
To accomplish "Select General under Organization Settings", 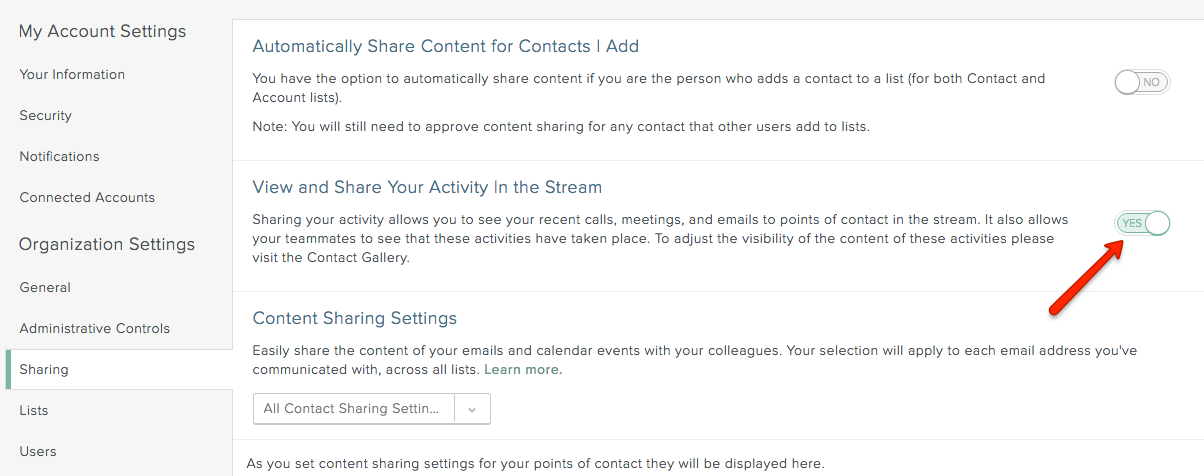I will click(x=45, y=287).
